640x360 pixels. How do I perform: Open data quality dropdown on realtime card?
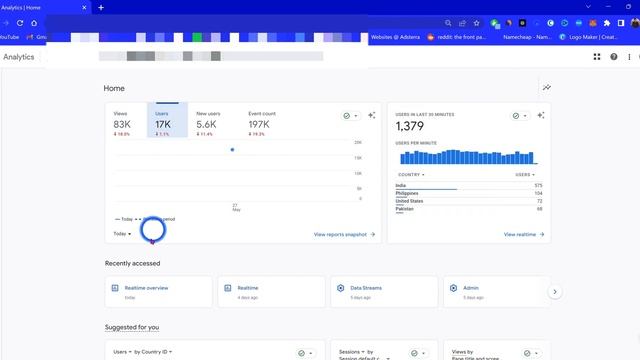point(520,116)
